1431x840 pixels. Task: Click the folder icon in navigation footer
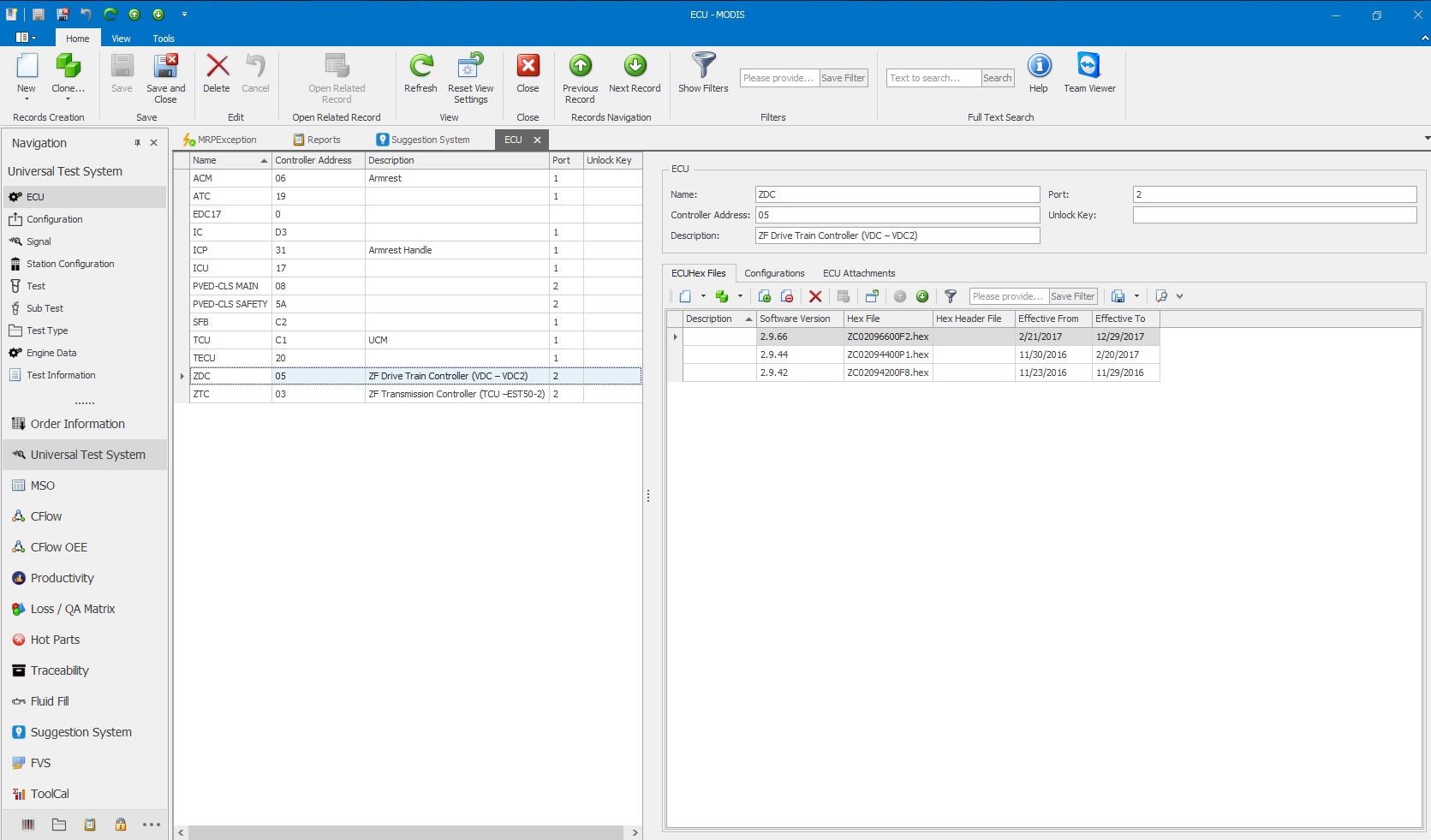[x=59, y=825]
